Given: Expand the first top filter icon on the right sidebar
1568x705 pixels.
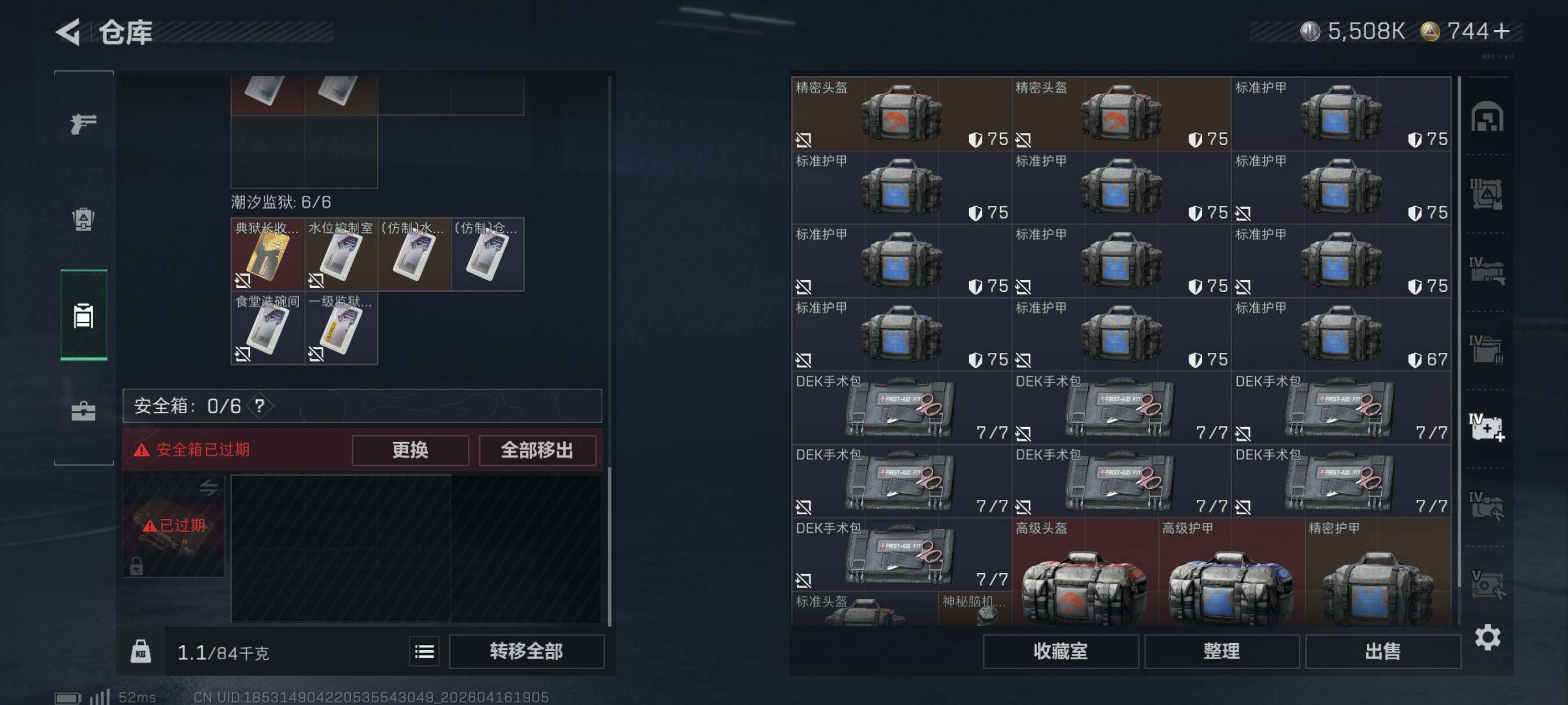Looking at the screenshot, I should click(1486, 117).
